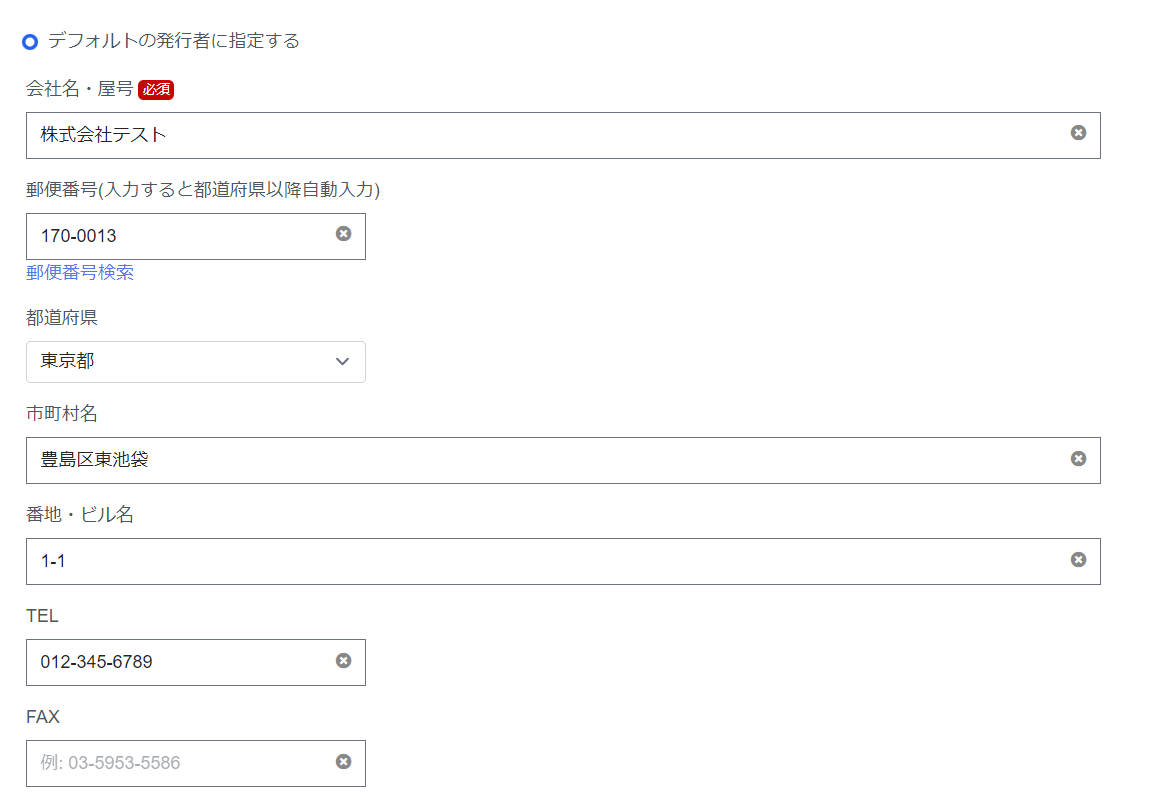
Task: Clear the postal code field
Action: pos(343,234)
